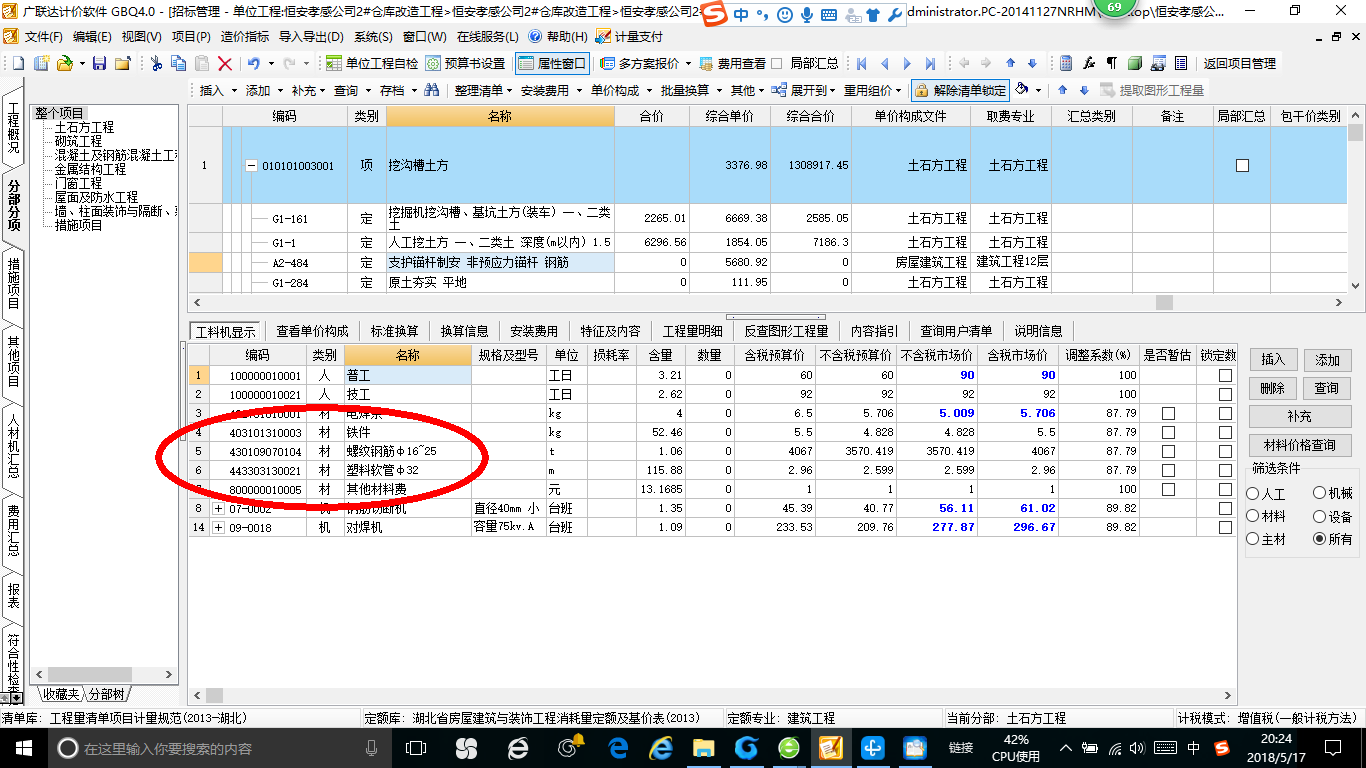Click the scissors cut icon
Image resolution: width=1366 pixels, height=768 pixels.
coord(157,63)
